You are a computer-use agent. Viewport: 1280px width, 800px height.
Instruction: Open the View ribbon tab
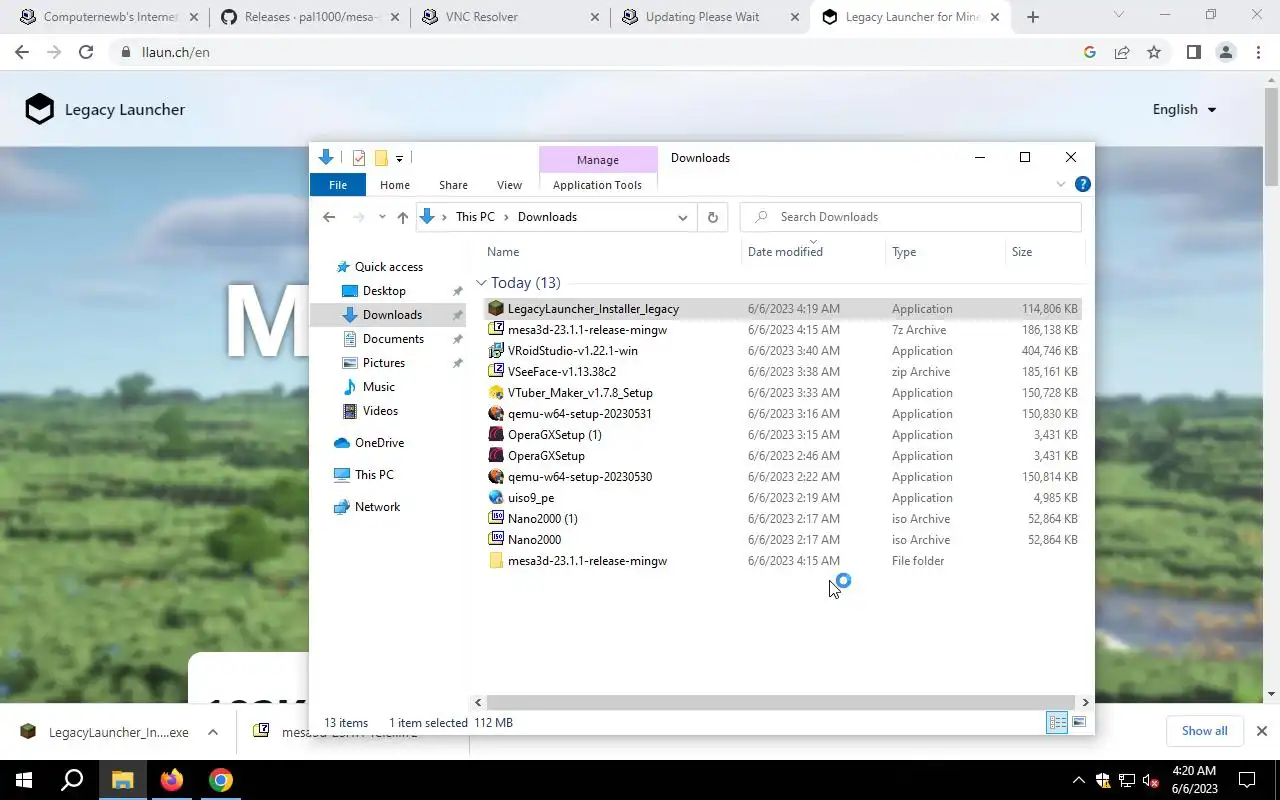click(x=509, y=185)
